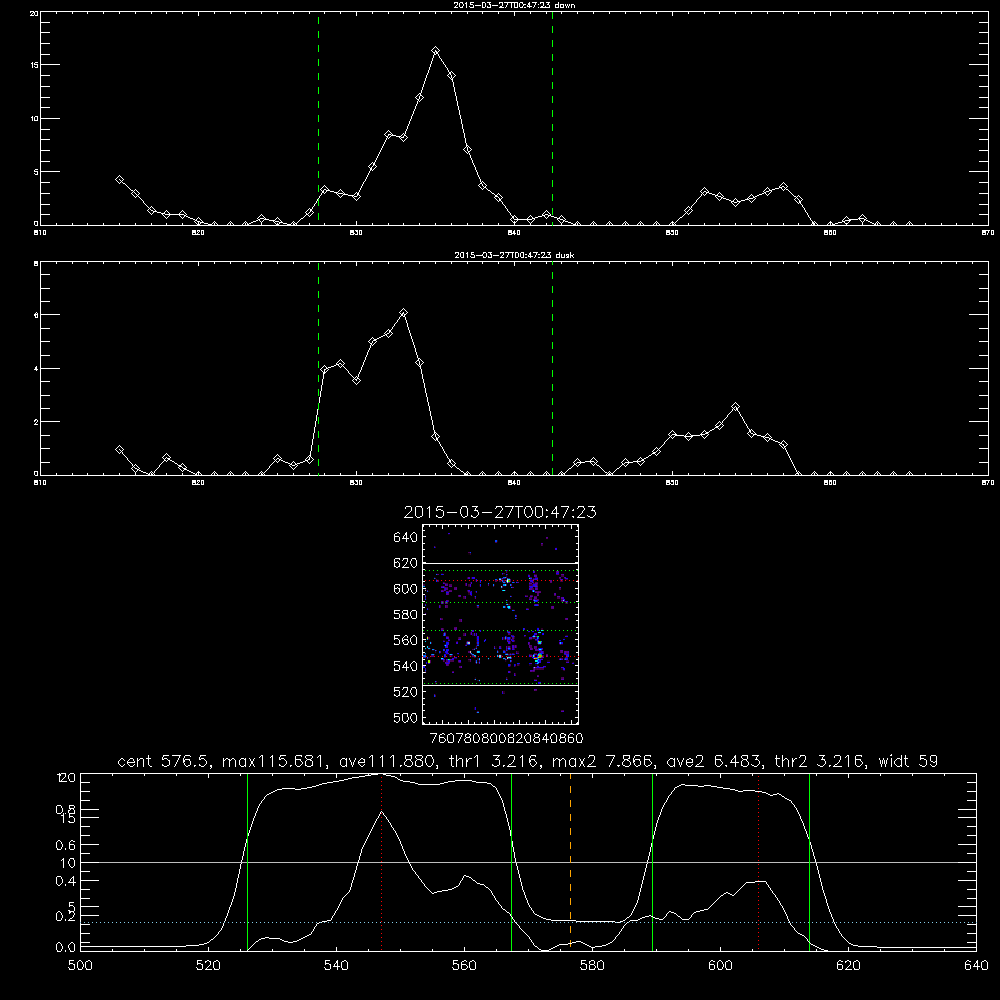This screenshot has height=1000, width=1000.
Task: Click the '2' y-axis label of dusk plot
Action: click(x=36, y=422)
